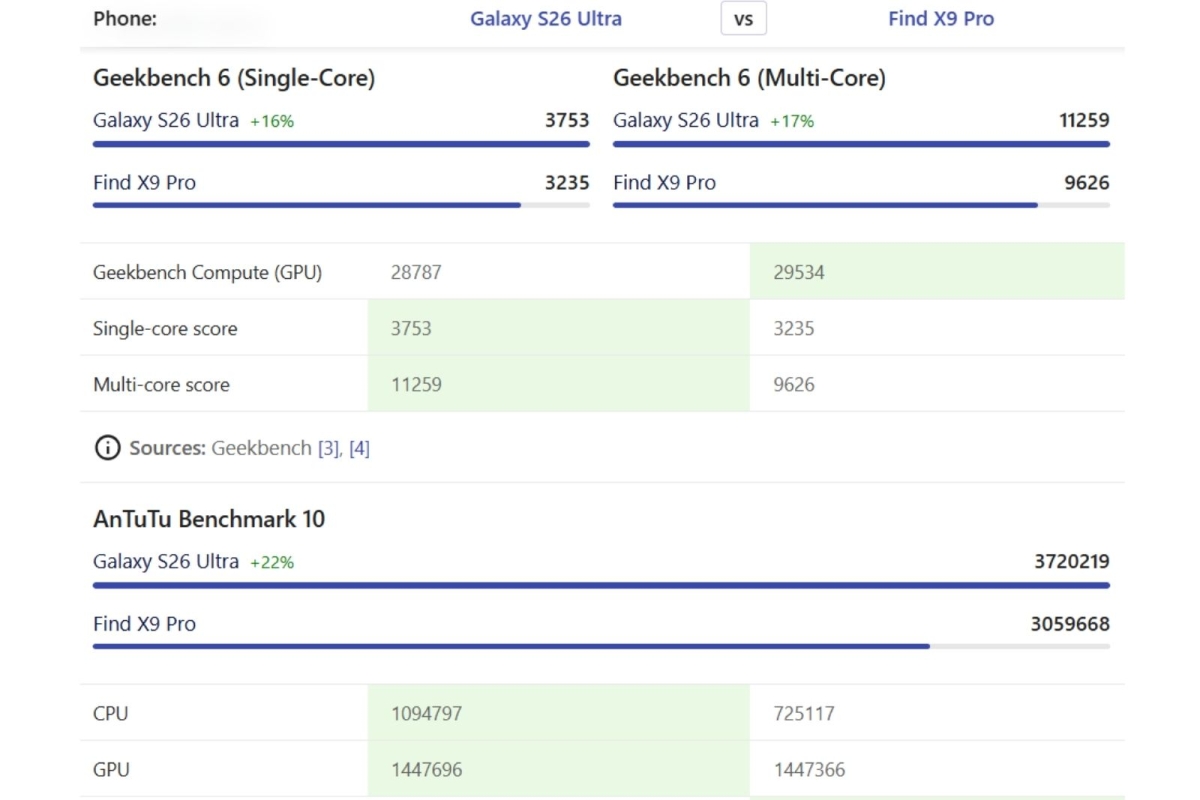Click the Galaxy S26 Ultra single-core progress bar
Image resolution: width=1200 pixels, height=800 pixels.
coord(341,144)
